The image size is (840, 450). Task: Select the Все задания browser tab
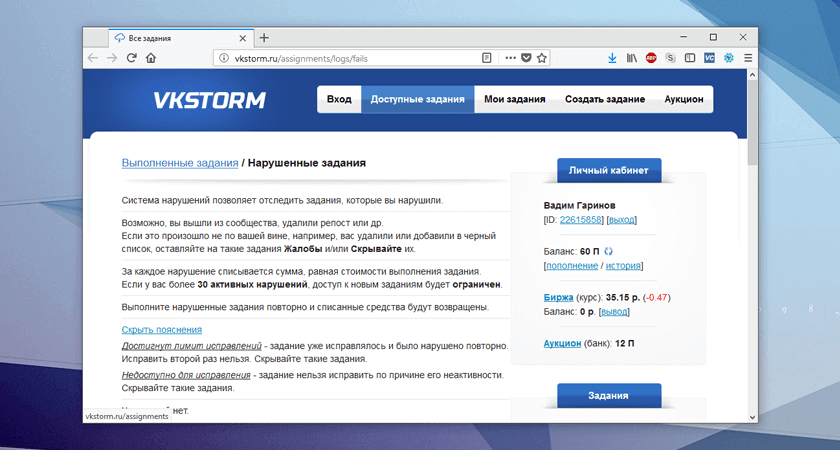pos(181,39)
